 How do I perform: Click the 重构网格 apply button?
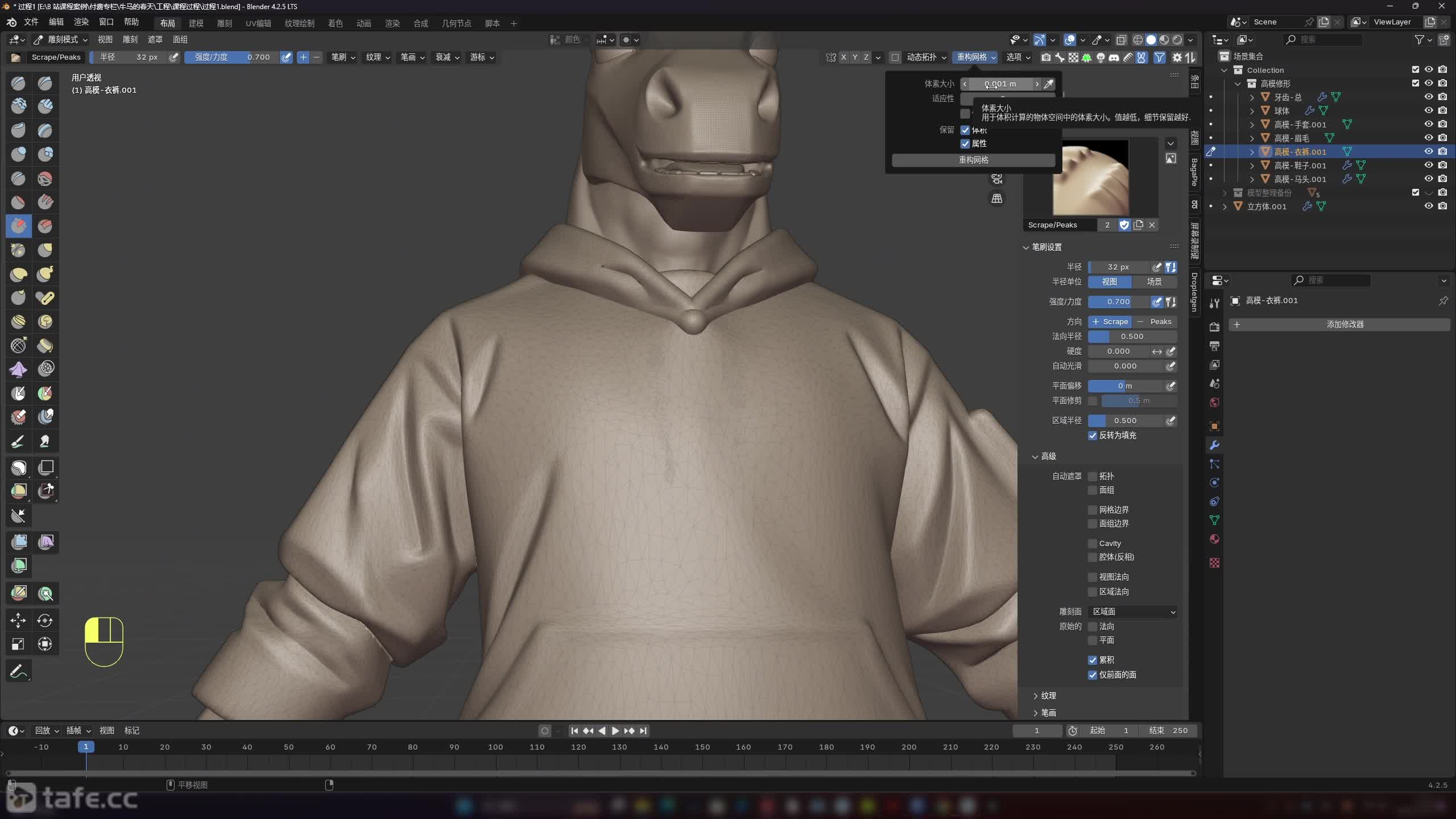coord(973,160)
